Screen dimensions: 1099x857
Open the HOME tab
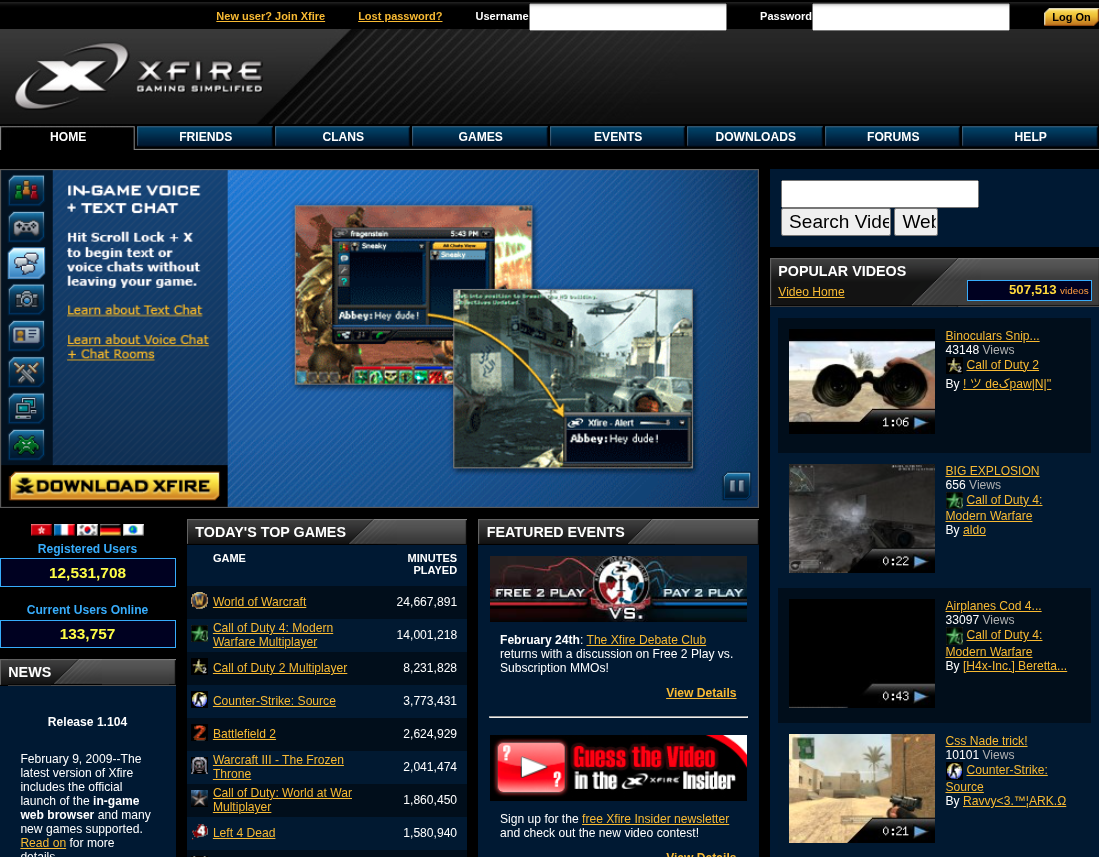(x=67, y=137)
